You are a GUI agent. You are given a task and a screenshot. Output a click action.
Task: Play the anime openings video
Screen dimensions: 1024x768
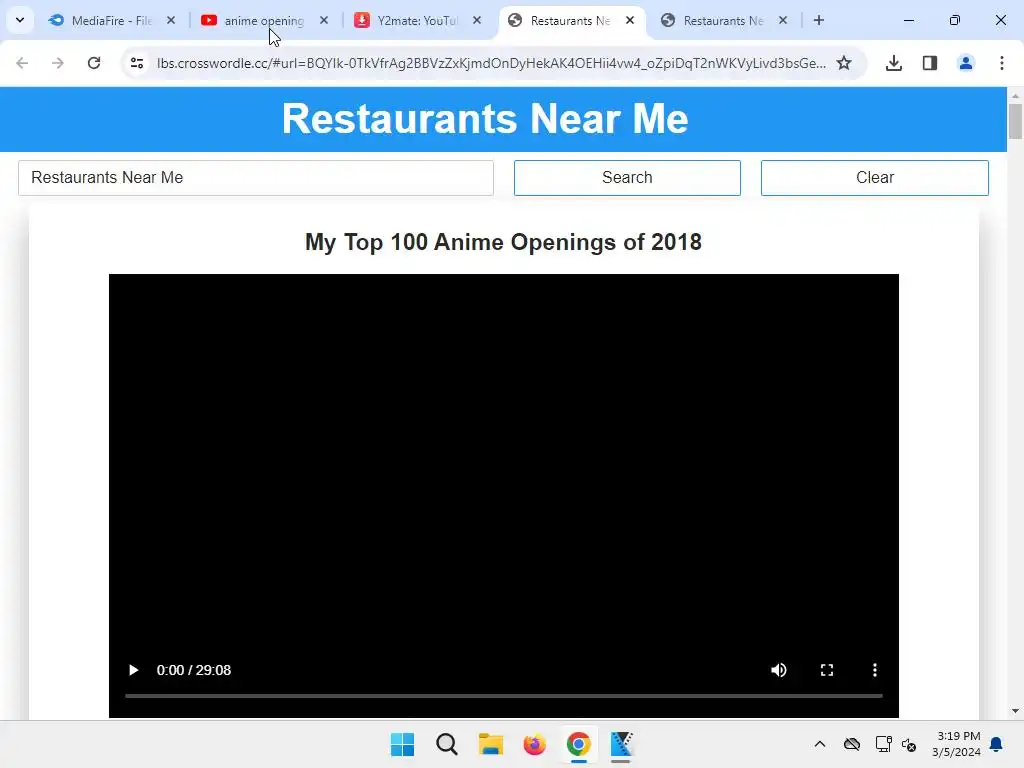tap(133, 670)
